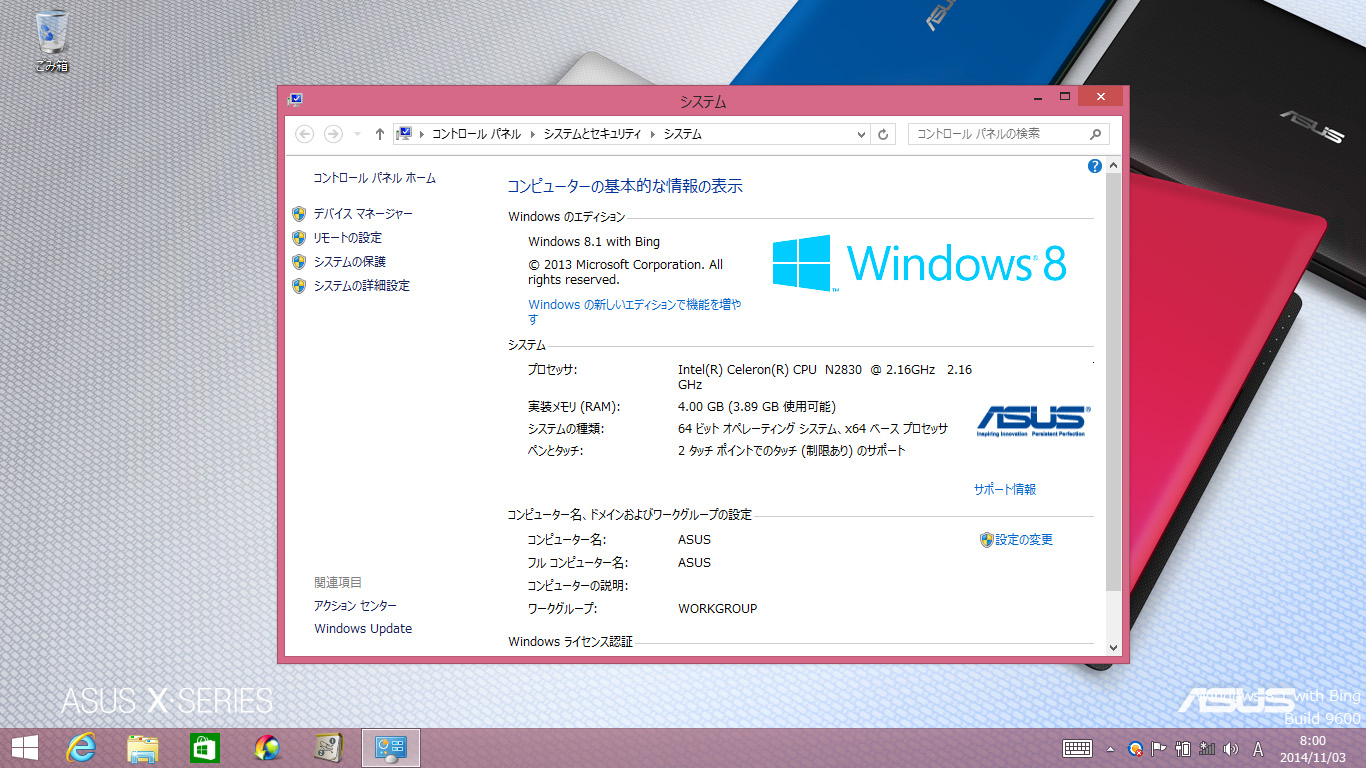The width and height of the screenshot is (1366, 768).
Task: Show hidden tray icons with the up arrow
Action: pyautogui.click(x=1110, y=748)
